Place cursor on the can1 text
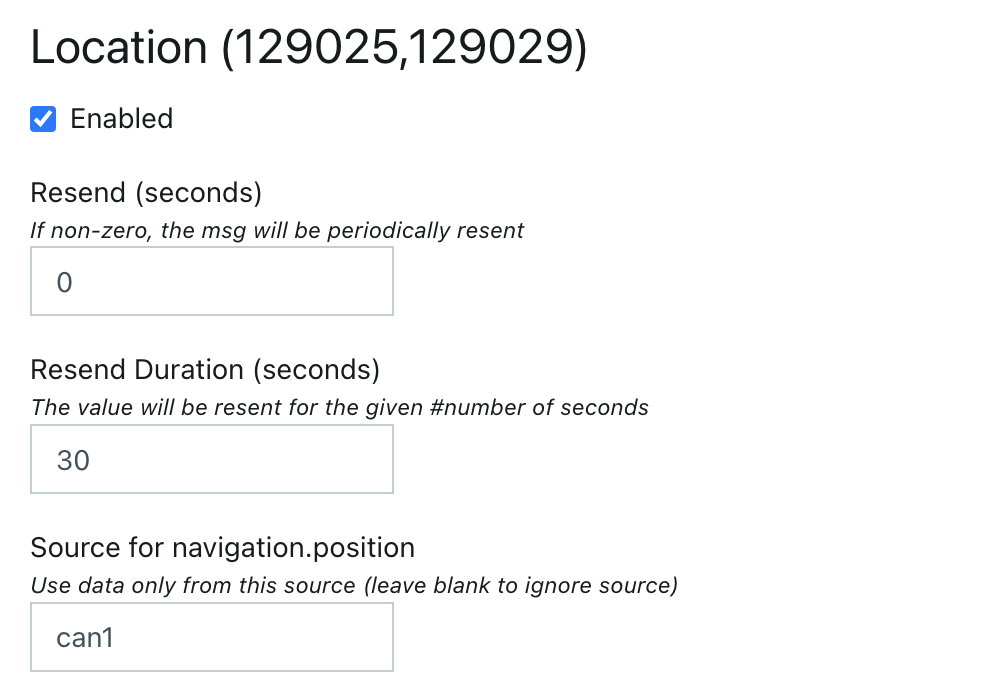1000x688 pixels. [x=85, y=638]
